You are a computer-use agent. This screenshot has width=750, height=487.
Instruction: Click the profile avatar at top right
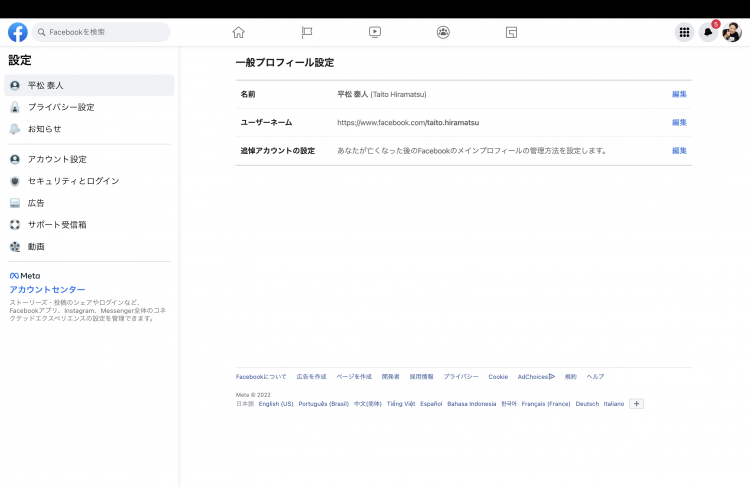pyautogui.click(x=732, y=32)
